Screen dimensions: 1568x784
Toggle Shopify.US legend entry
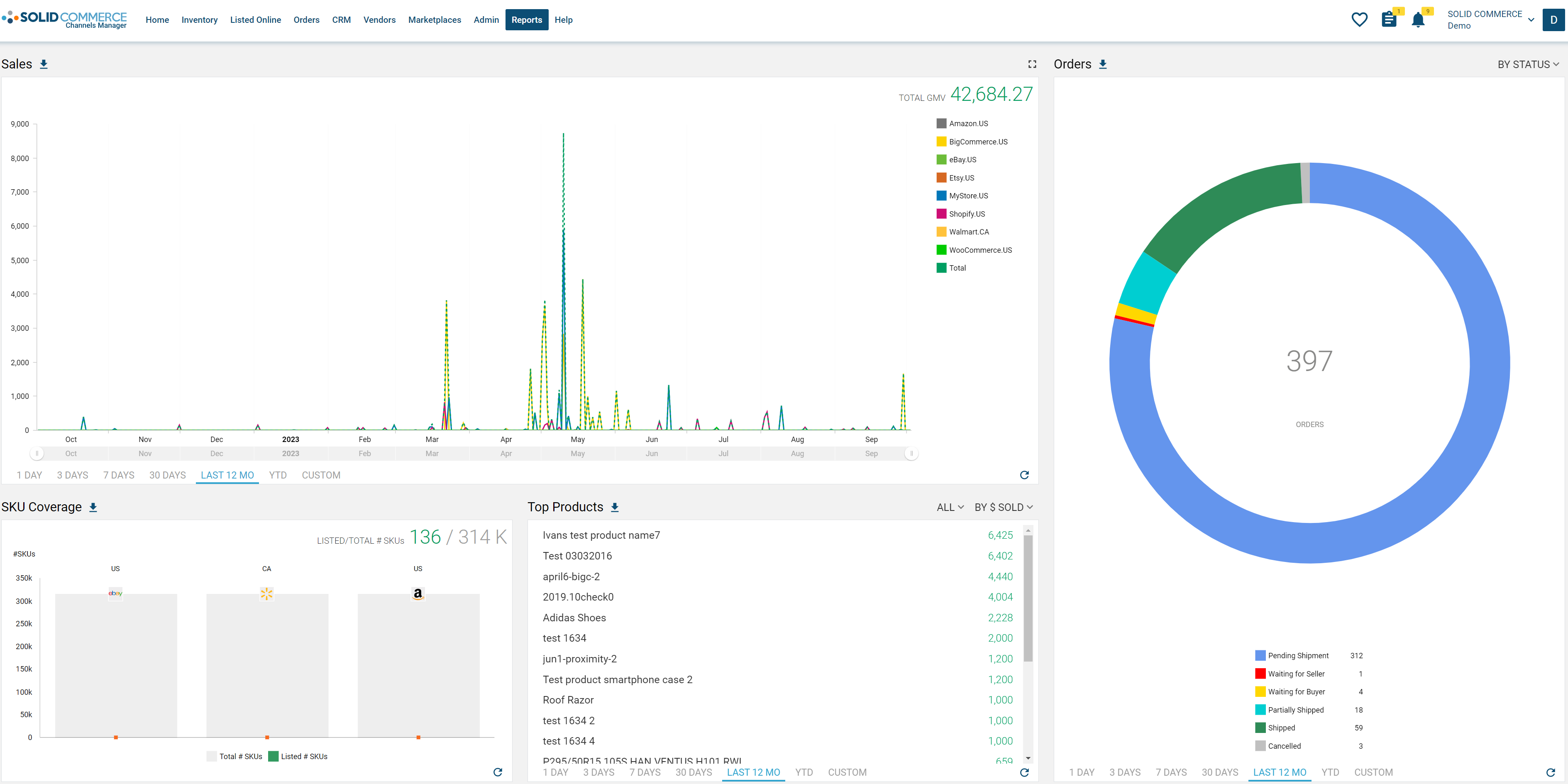(x=966, y=214)
